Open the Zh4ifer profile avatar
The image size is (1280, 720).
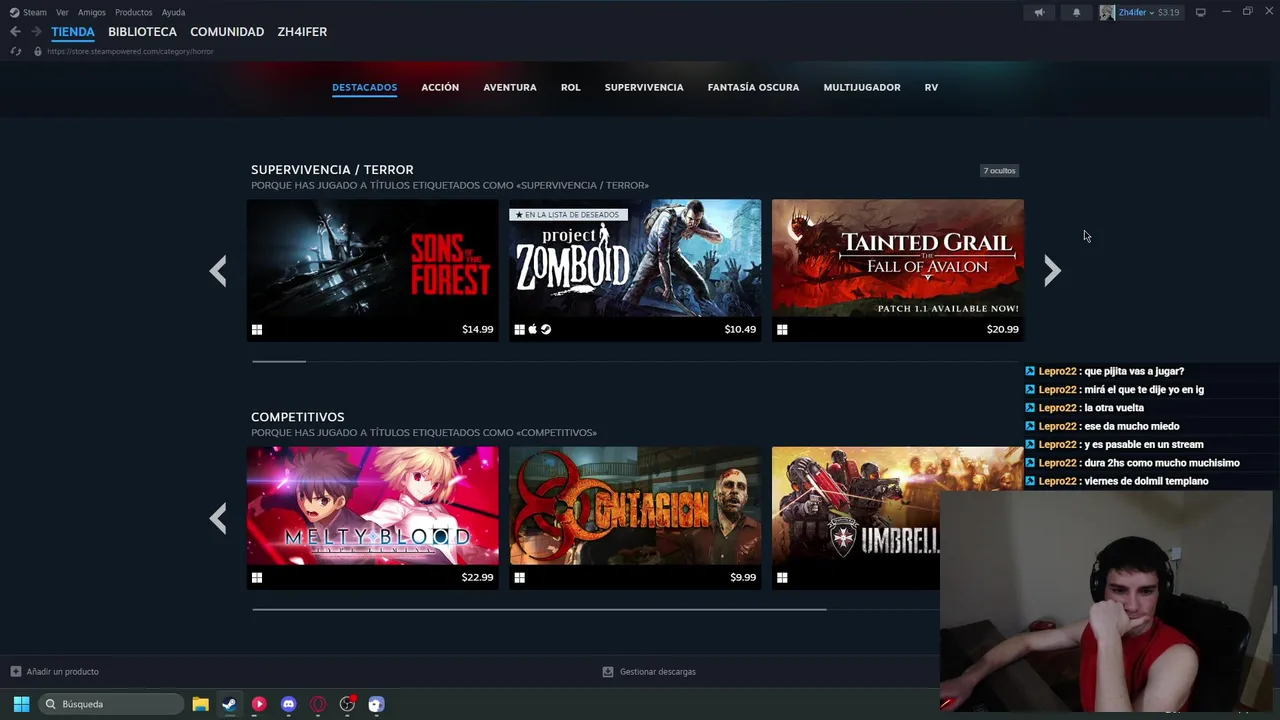pyautogui.click(x=1107, y=12)
